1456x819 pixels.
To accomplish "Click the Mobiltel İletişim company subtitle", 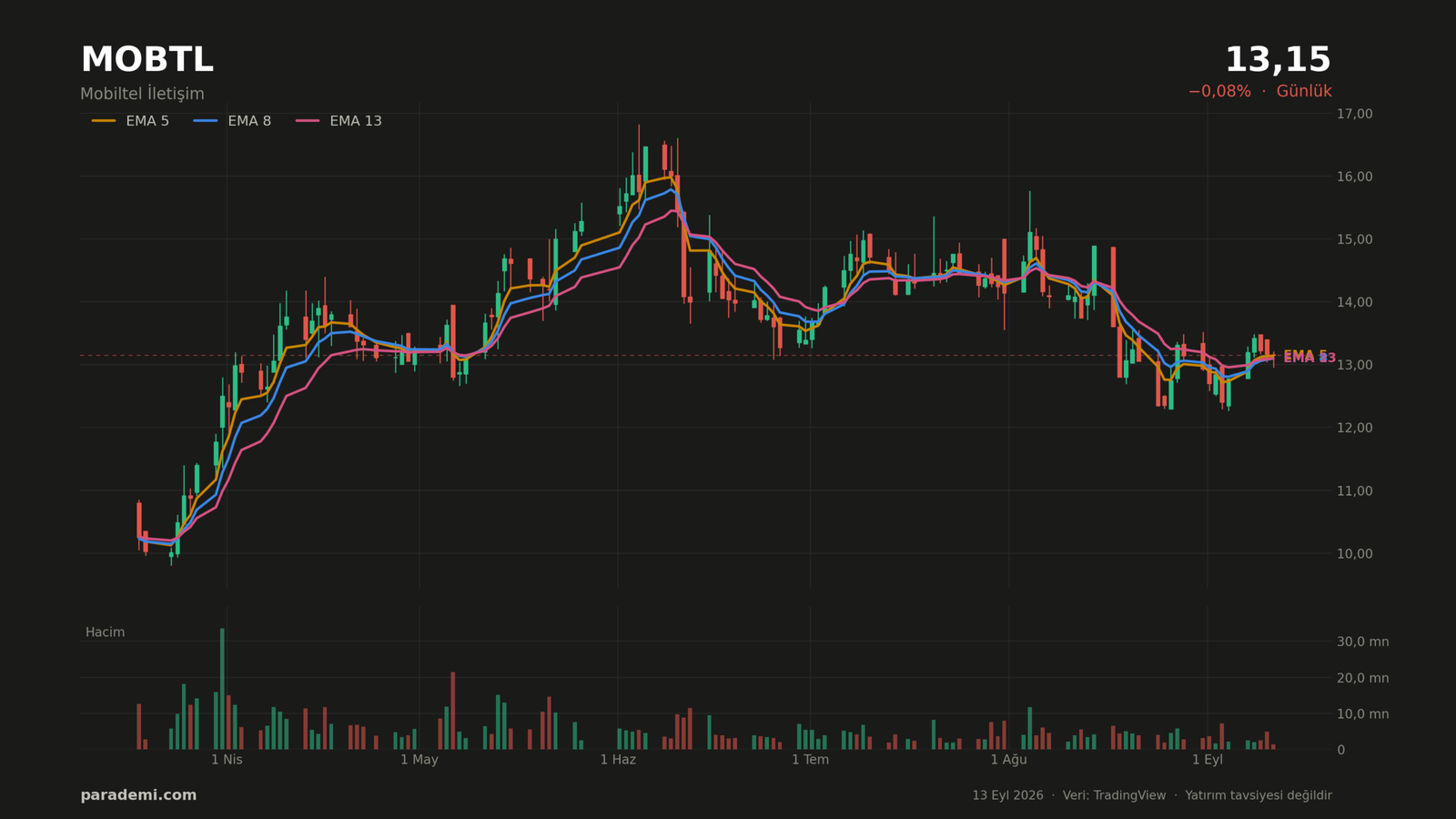I will click(x=142, y=94).
